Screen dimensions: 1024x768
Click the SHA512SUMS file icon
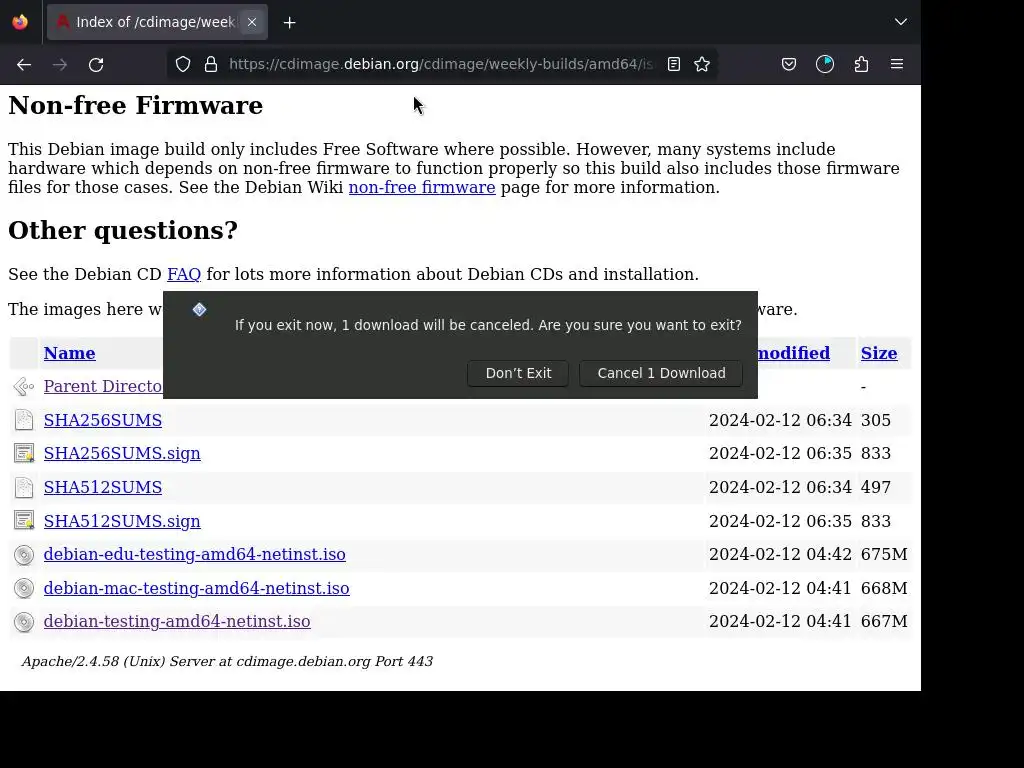pyautogui.click(x=24, y=487)
